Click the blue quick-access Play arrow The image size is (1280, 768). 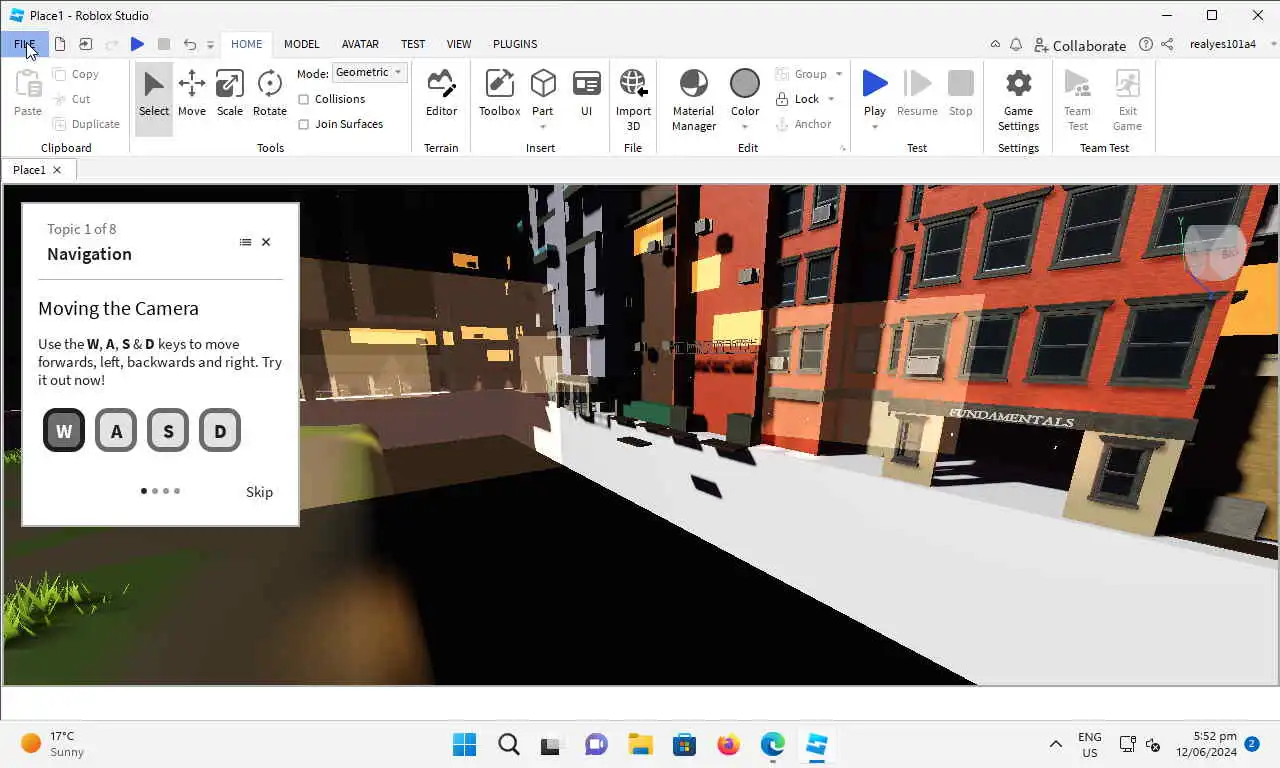(x=138, y=44)
